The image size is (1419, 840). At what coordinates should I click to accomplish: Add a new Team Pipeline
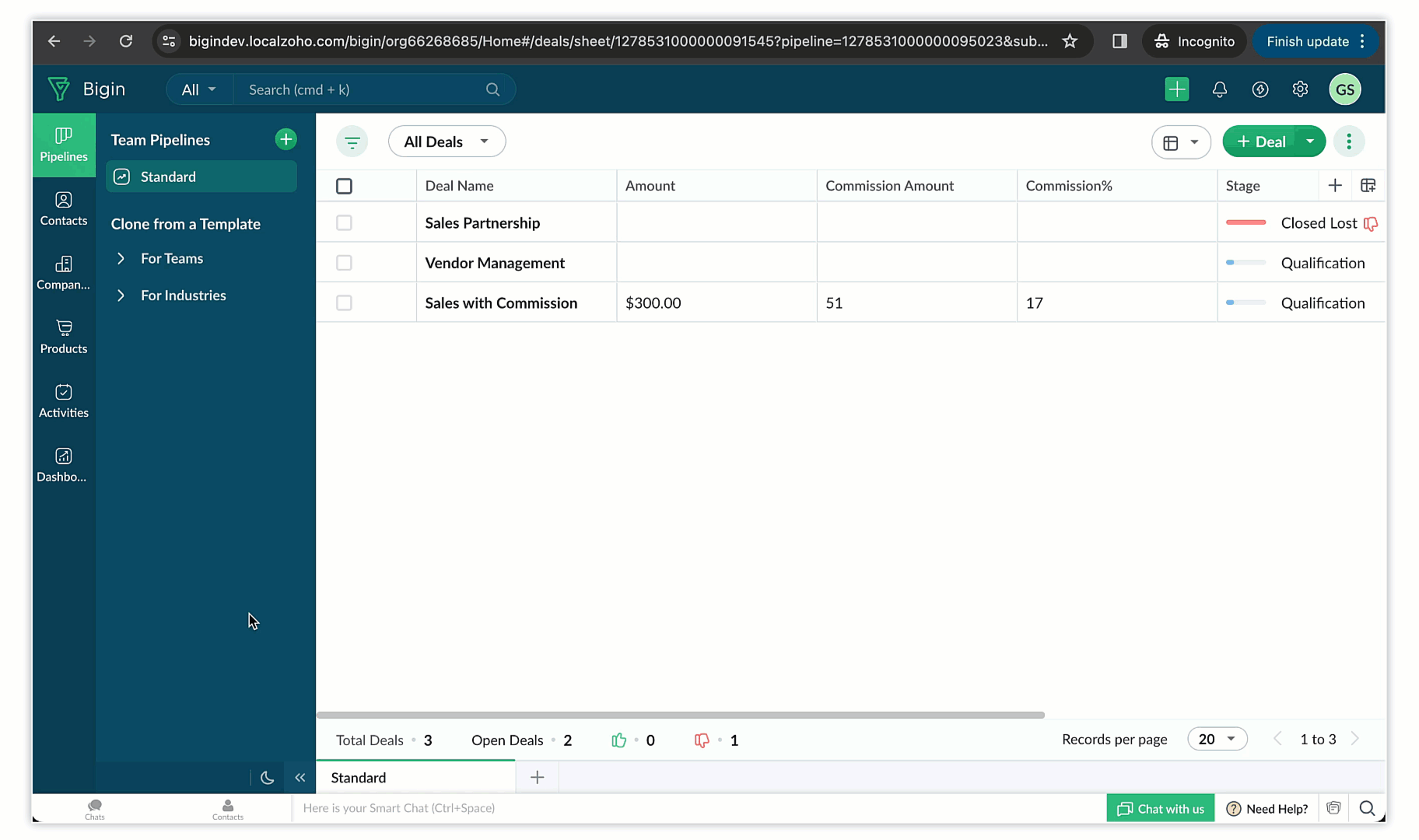pos(286,139)
